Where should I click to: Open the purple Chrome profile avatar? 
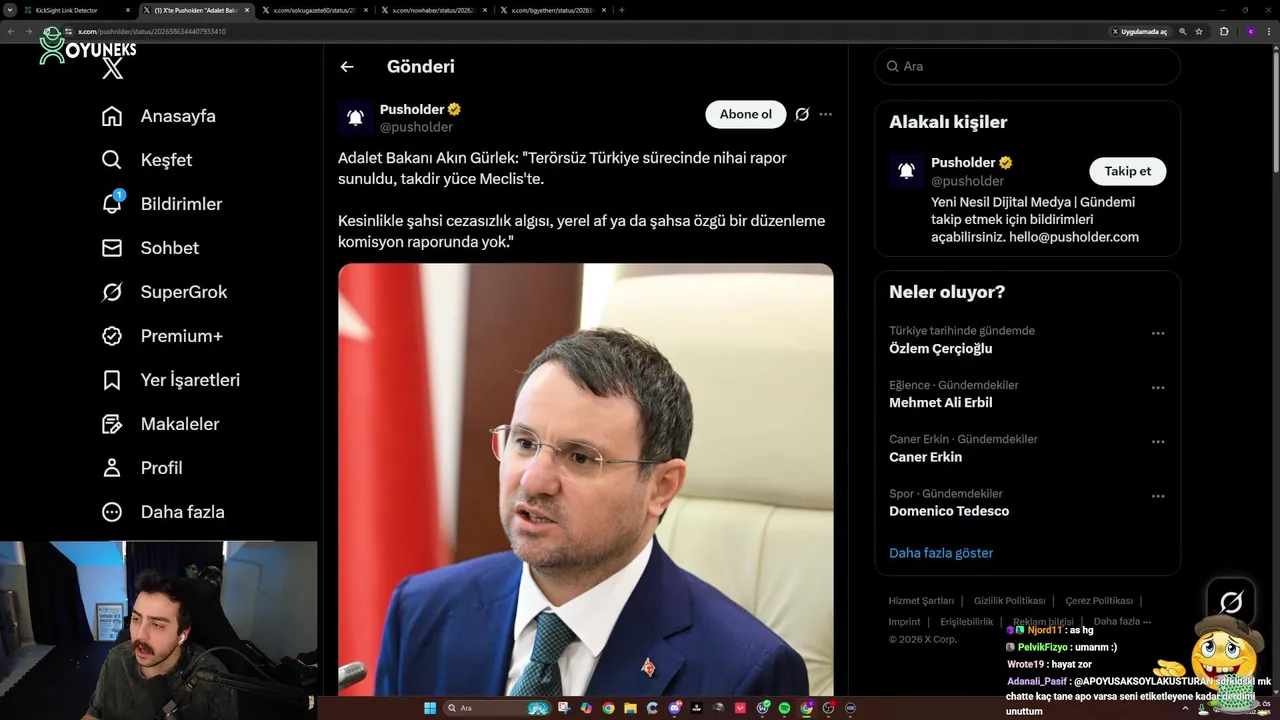tap(1251, 31)
